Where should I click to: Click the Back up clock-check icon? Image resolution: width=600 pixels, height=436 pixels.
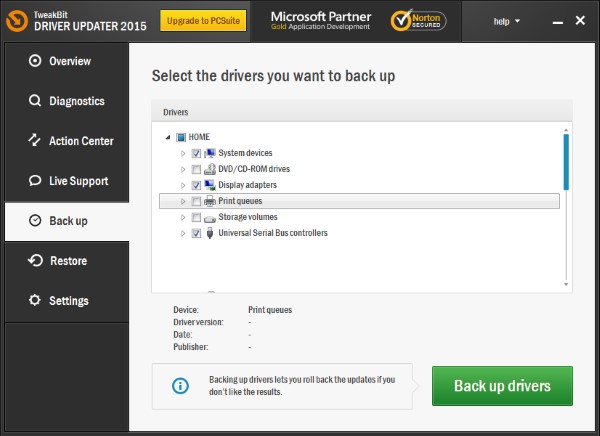pyautogui.click(x=35, y=220)
